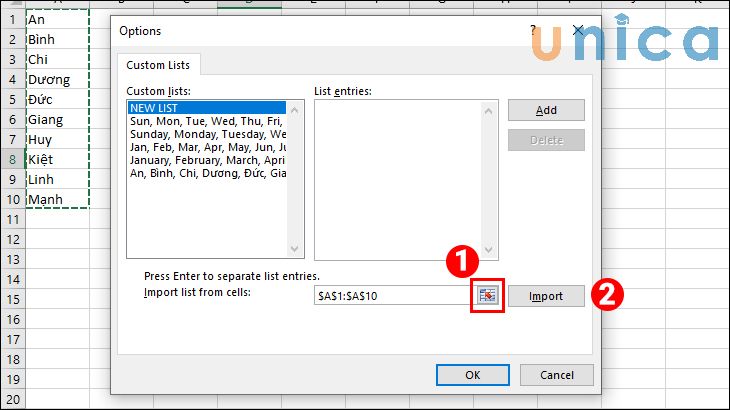
Task: Select cell containing Dương
Action: [x=56, y=79]
